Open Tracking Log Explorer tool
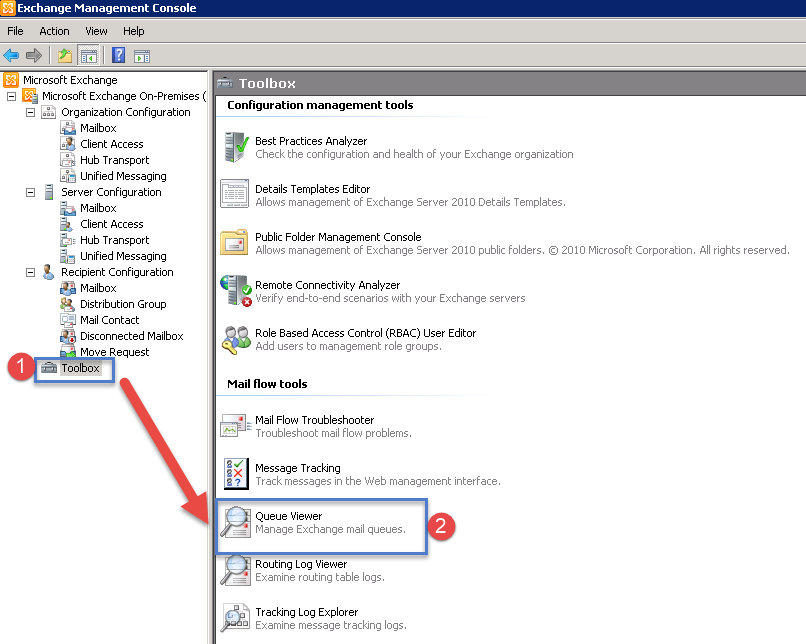 click(x=306, y=612)
